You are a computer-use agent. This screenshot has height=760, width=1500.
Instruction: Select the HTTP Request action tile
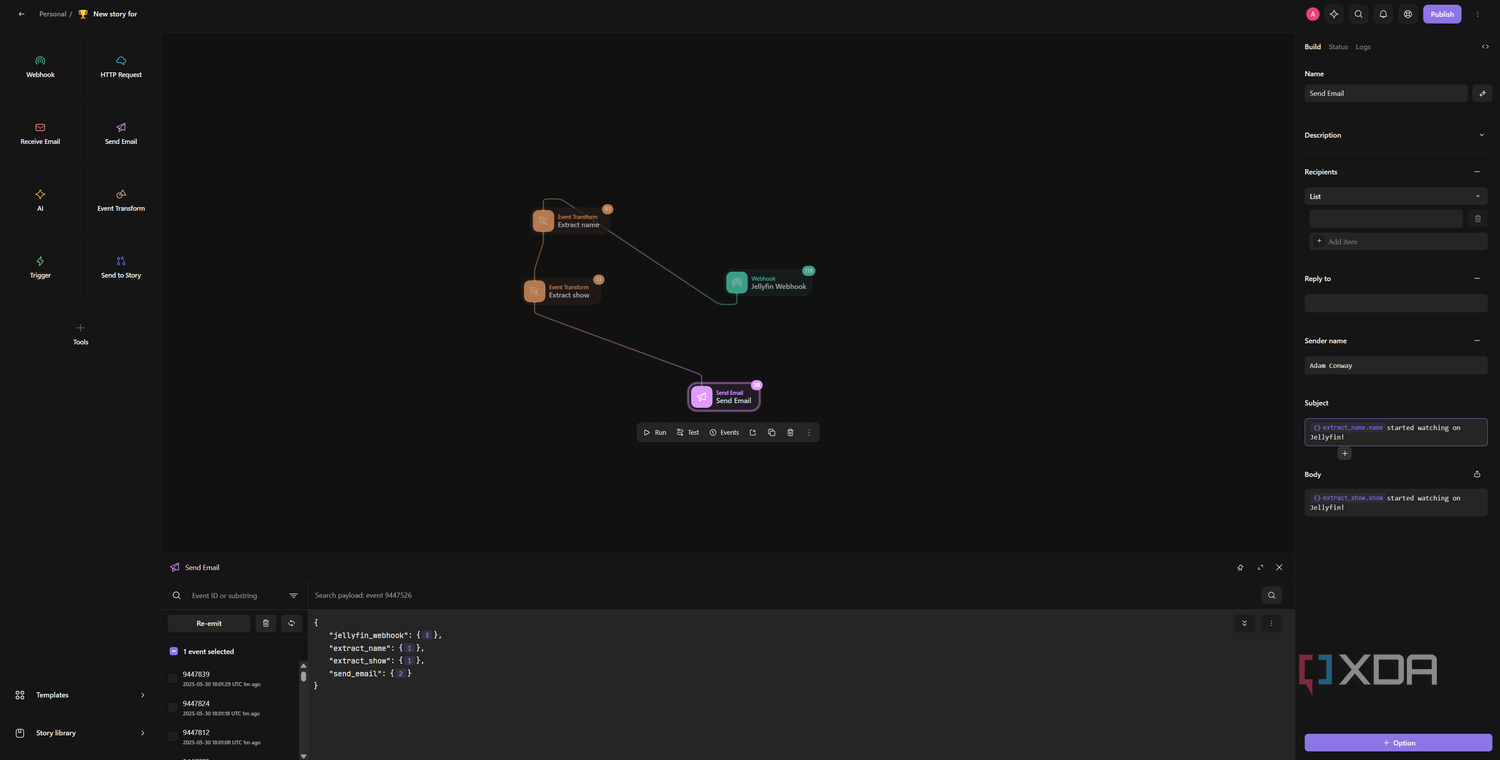click(121, 67)
